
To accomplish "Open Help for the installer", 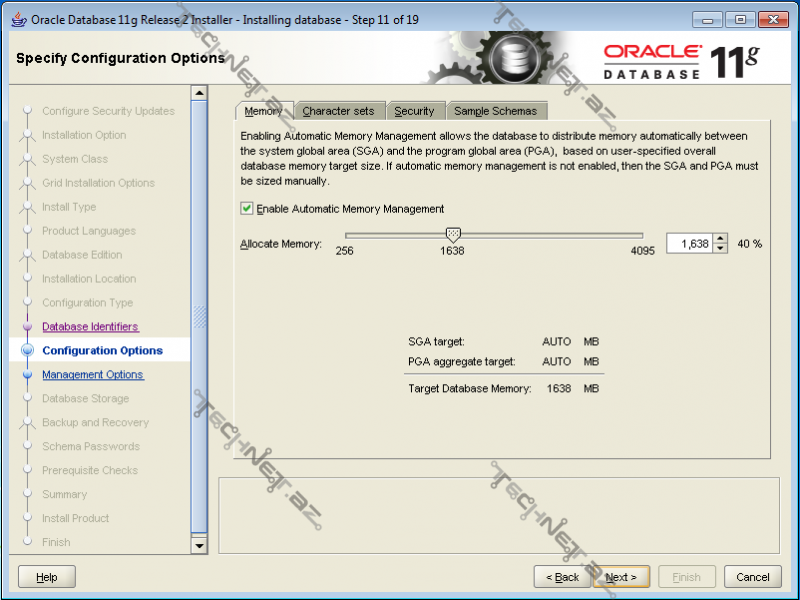I will 47,577.
